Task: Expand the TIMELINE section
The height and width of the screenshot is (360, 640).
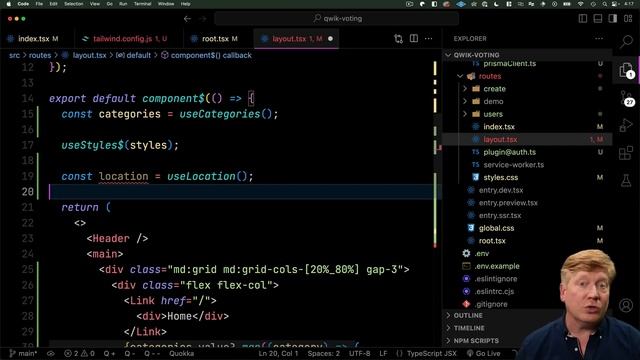Action: 469,328
